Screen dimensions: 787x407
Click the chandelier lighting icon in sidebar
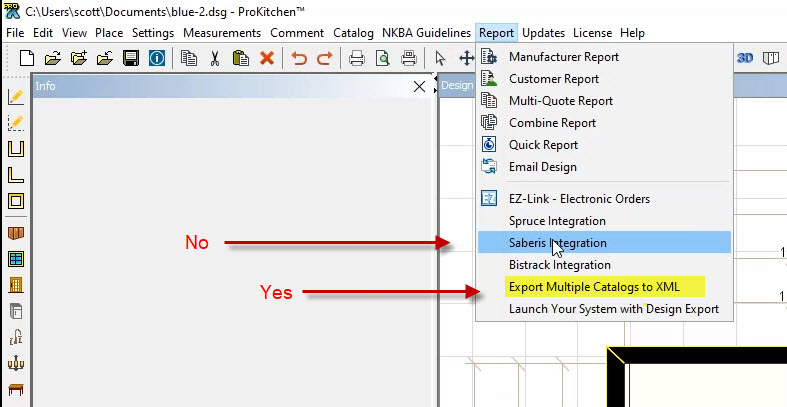click(16, 363)
